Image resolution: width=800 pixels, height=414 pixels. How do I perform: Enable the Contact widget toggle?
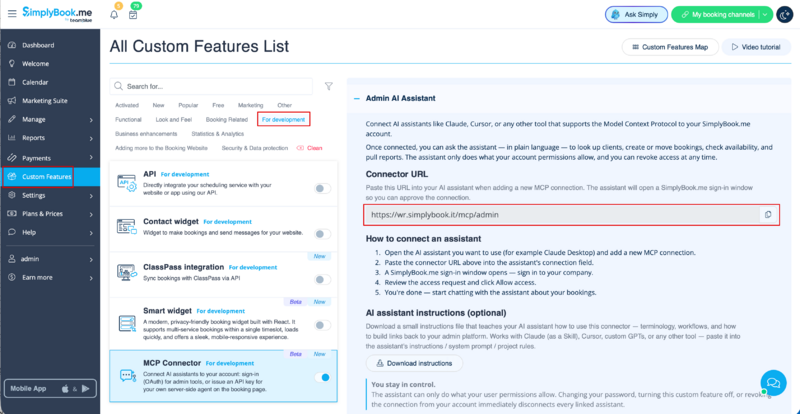[322, 234]
